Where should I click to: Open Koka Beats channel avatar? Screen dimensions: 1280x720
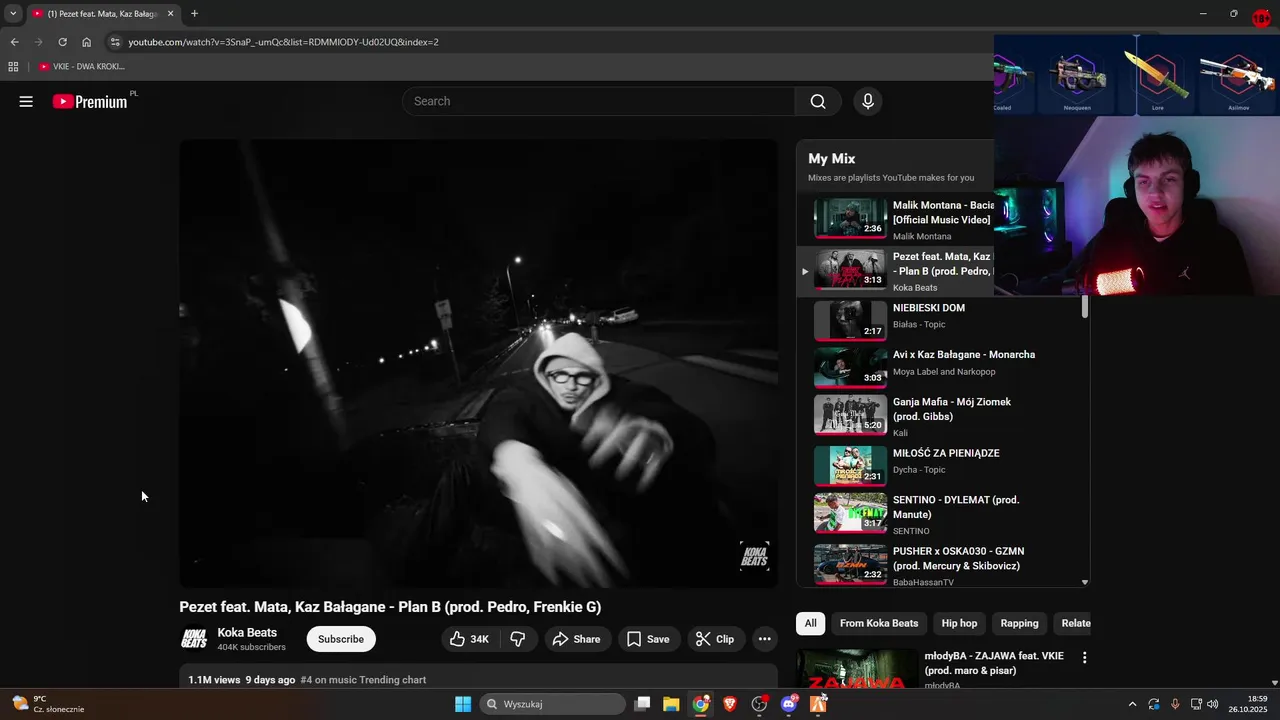click(194, 639)
